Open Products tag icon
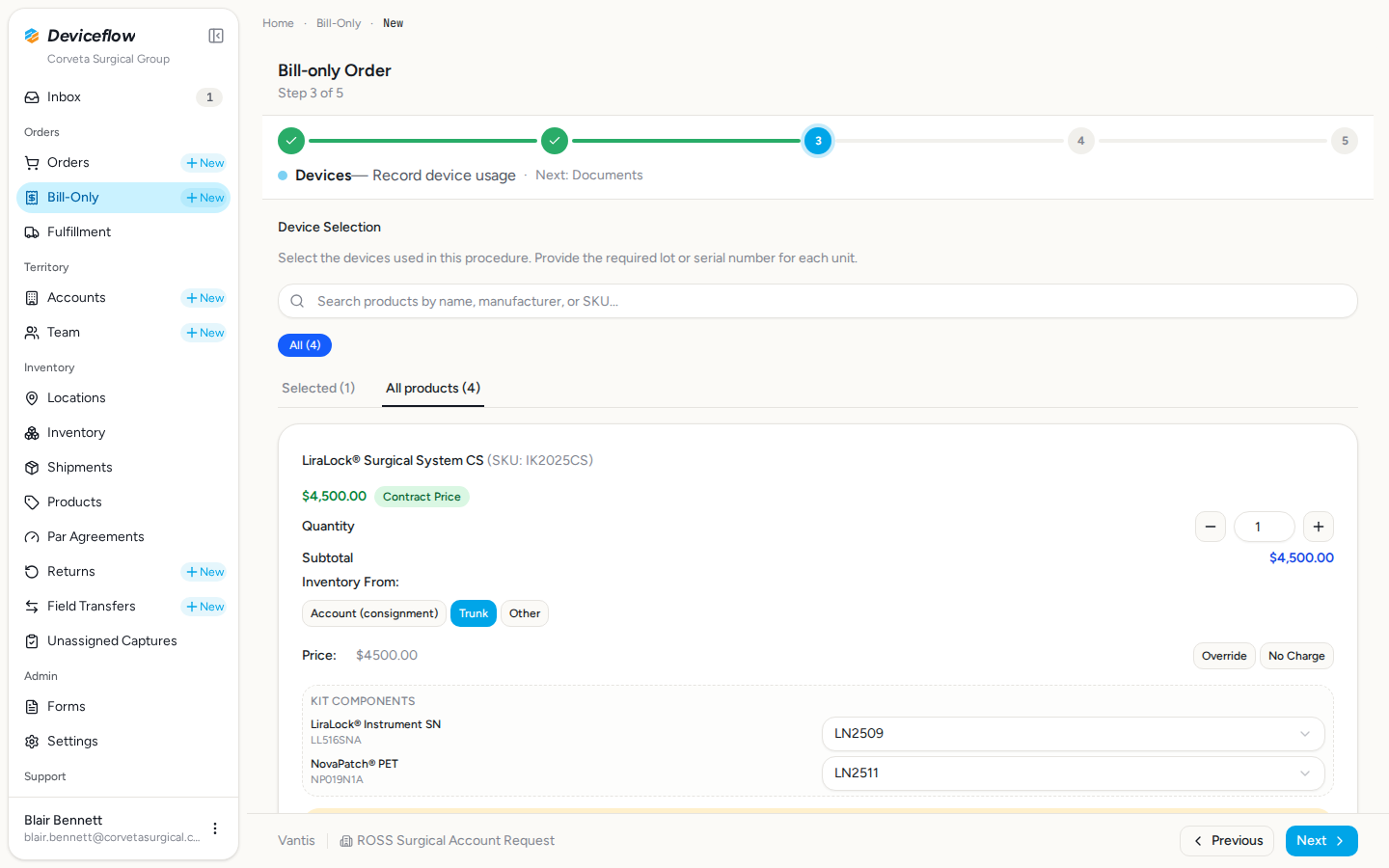Screen dimensions: 1389x868 point(32,502)
